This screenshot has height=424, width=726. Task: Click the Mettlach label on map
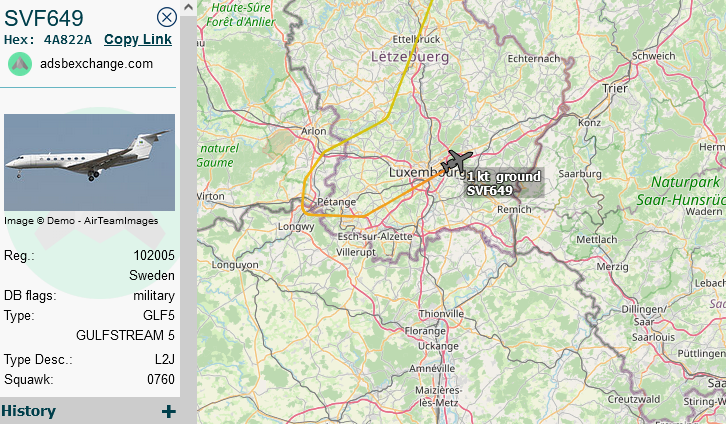click(596, 240)
